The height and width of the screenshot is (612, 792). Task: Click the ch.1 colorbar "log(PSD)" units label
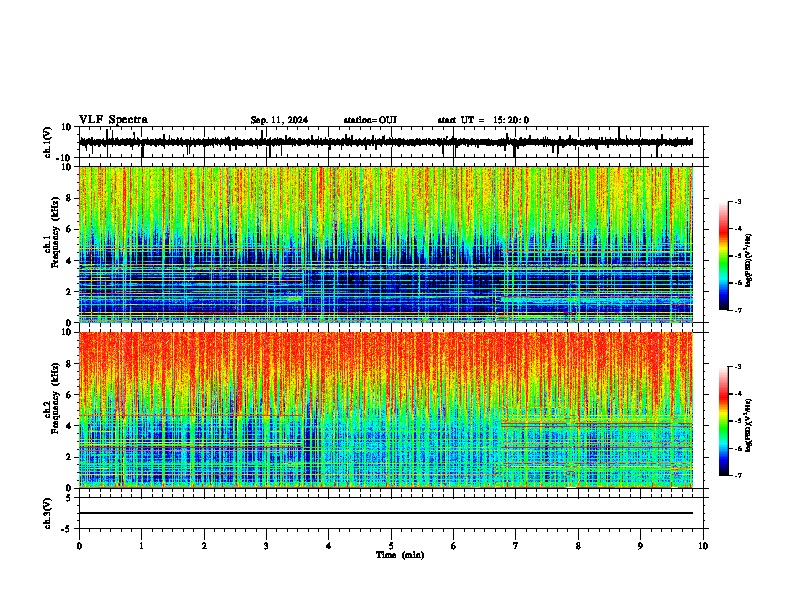click(749, 261)
